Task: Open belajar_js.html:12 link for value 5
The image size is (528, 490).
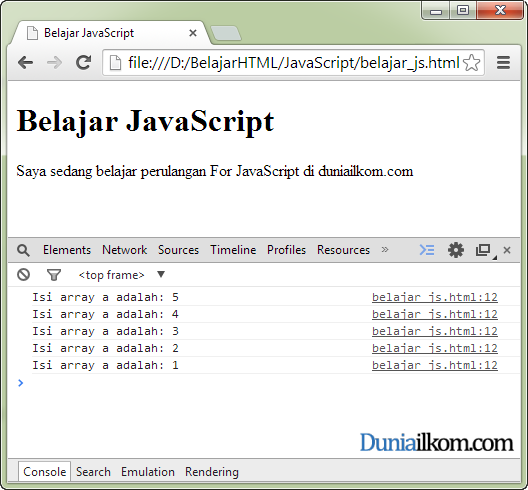Action: pos(435,297)
